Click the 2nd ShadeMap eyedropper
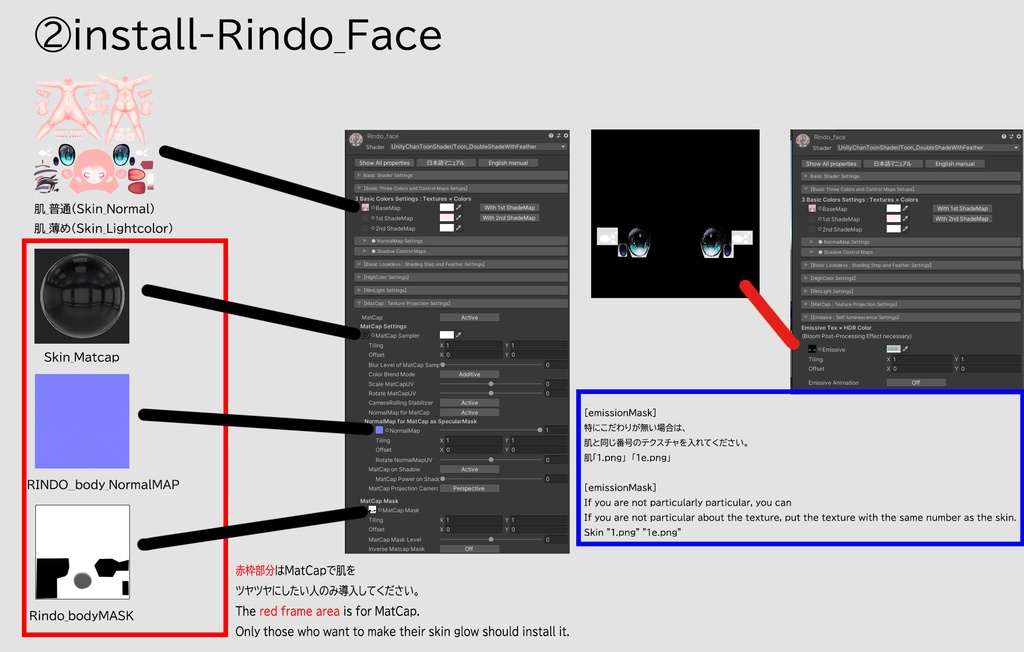The height and width of the screenshot is (652, 1024). coord(459,228)
